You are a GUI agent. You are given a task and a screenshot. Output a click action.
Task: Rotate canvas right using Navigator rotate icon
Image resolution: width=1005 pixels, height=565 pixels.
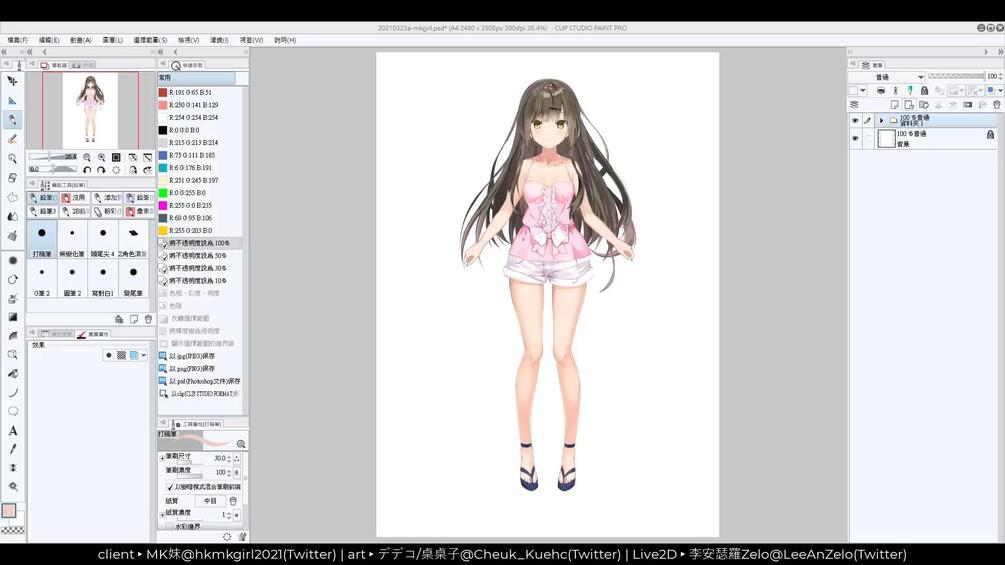point(101,170)
